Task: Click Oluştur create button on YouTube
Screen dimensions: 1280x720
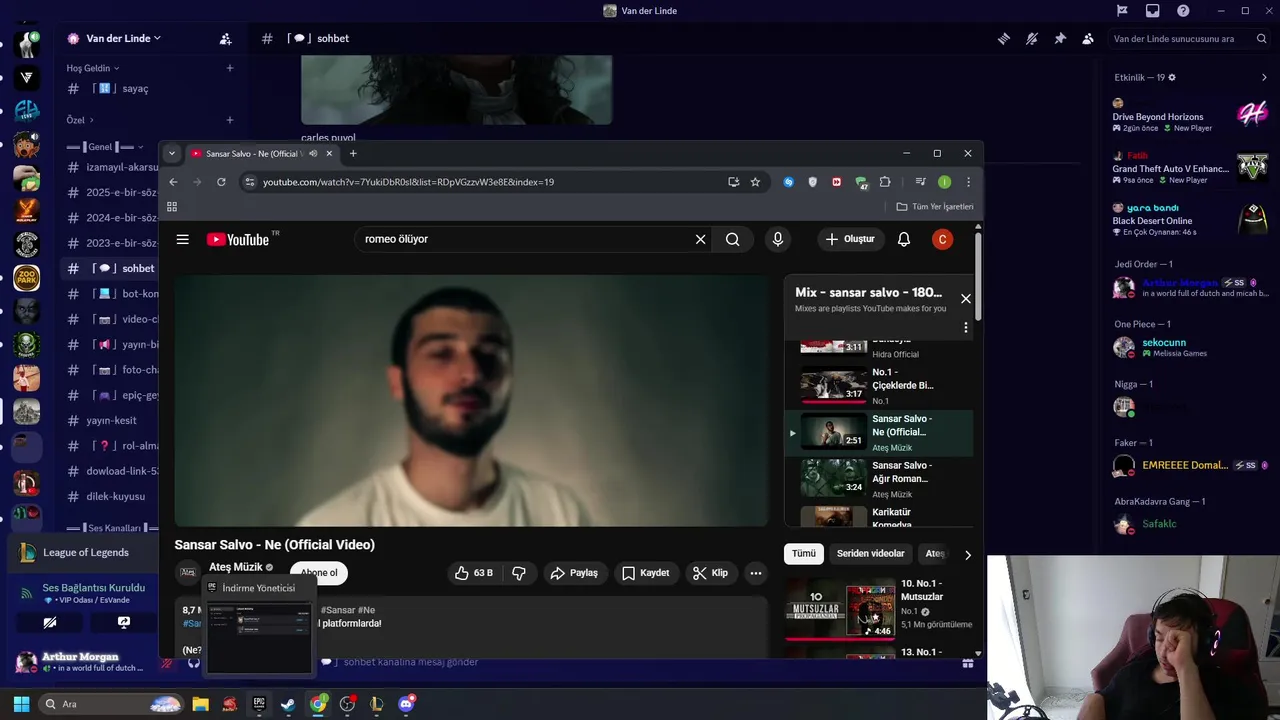Action: 851,239
